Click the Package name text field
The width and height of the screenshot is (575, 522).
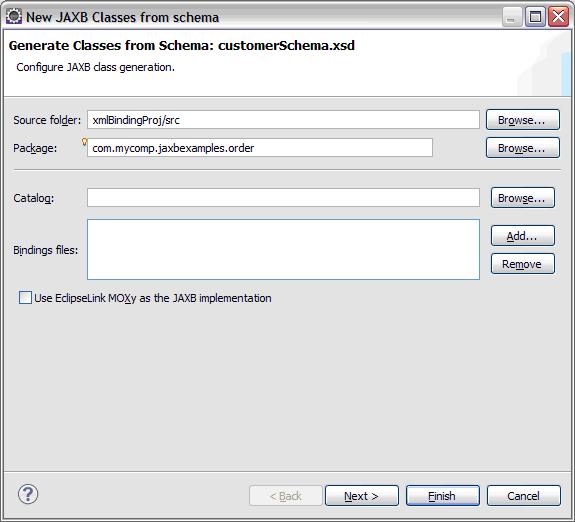click(260, 147)
